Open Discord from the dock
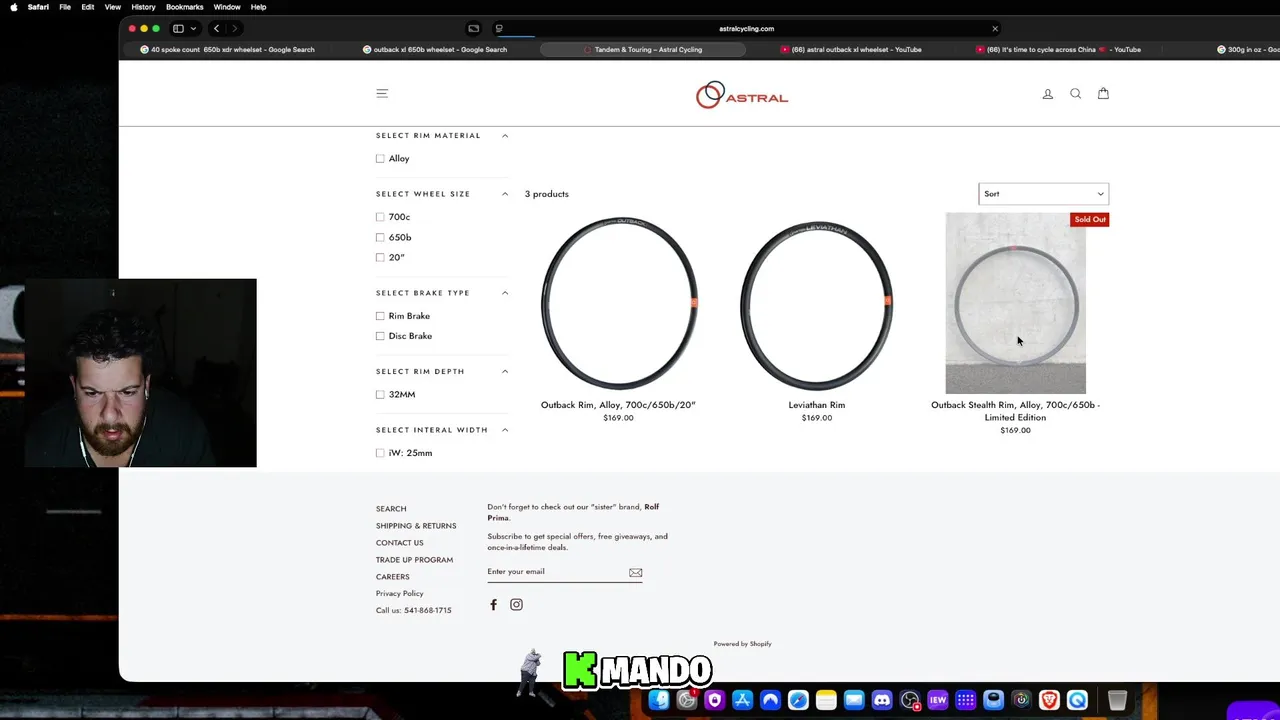The image size is (1280, 720). tap(882, 700)
